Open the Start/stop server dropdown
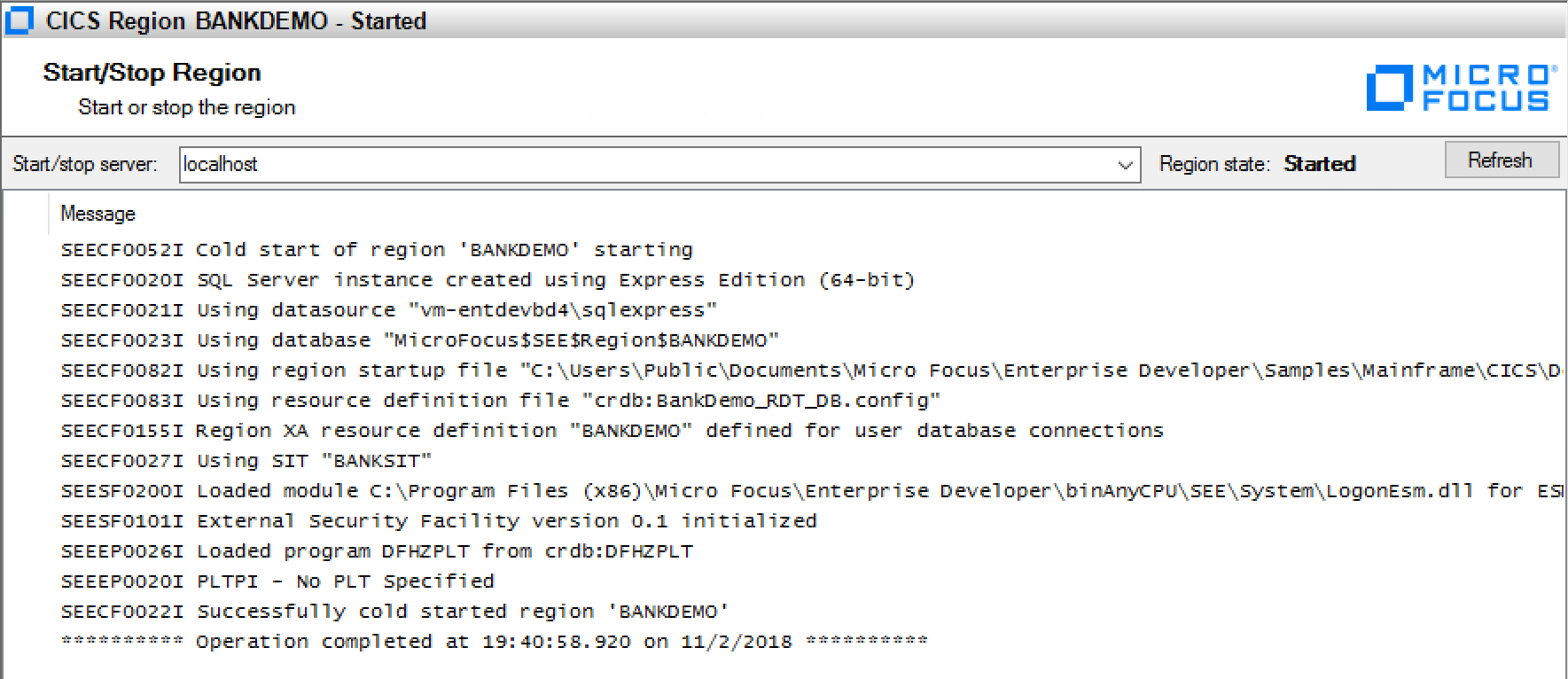 [1126, 164]
